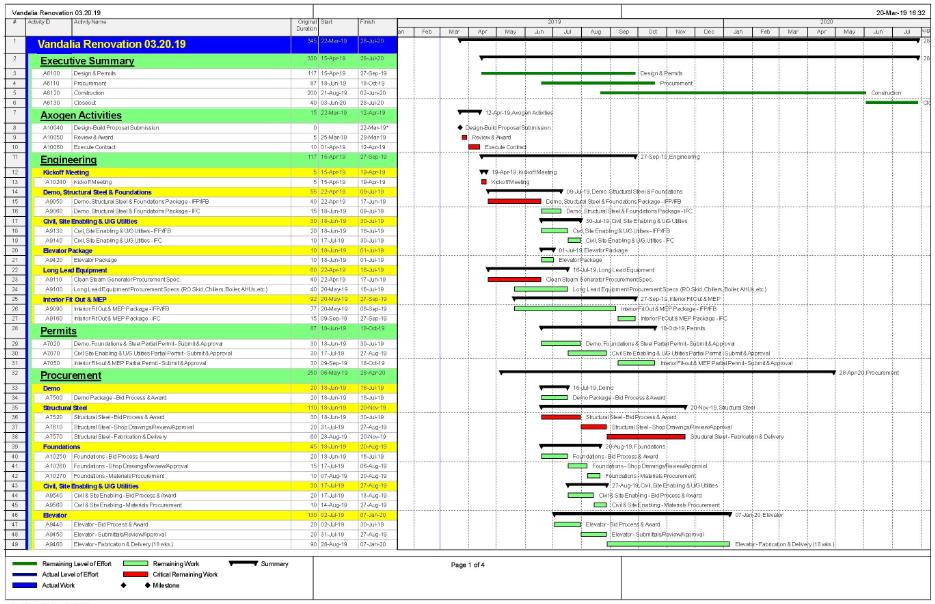This screenshot has height=604, width=935.
Task: Collapse the Engineering group band
Action: (x=75, y=159)
